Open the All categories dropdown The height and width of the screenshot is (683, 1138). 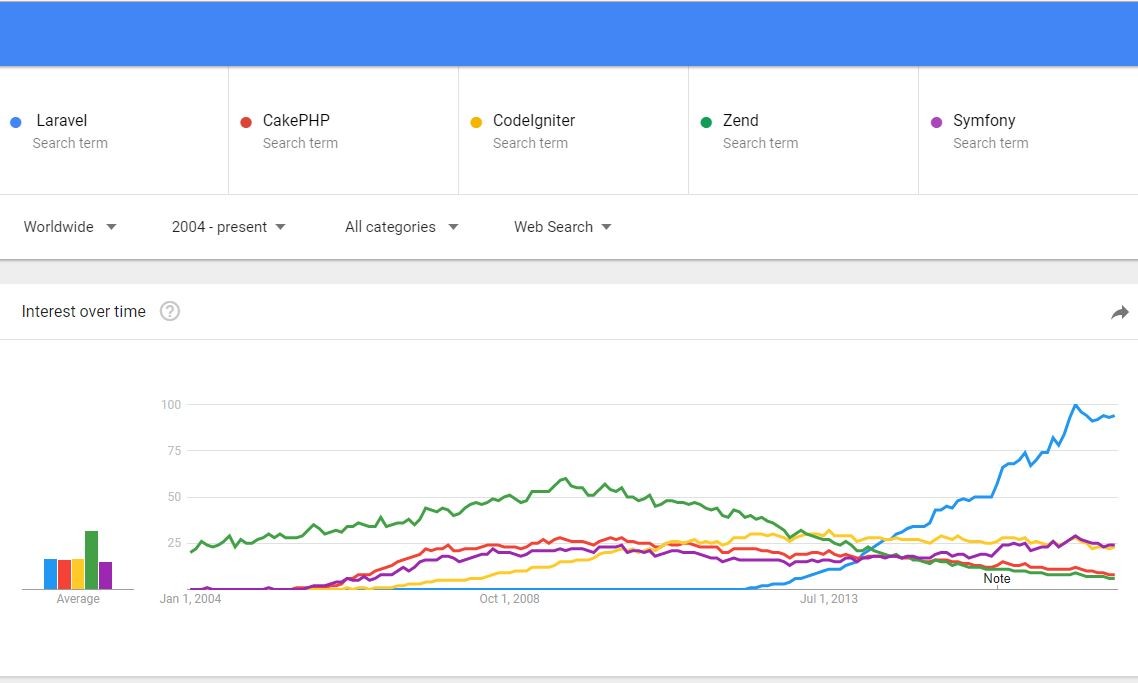(x=401, y=227)
